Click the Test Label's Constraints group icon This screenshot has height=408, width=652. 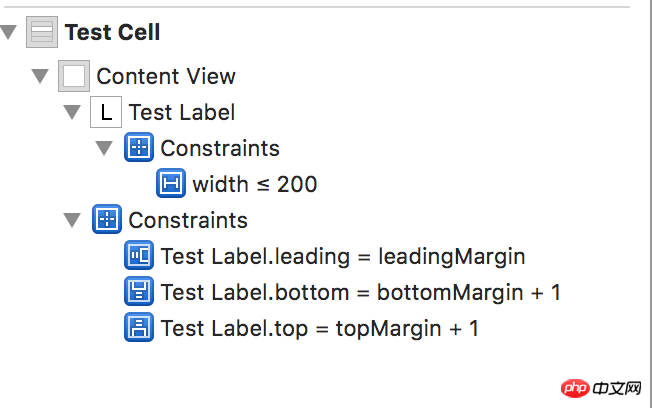138,148
